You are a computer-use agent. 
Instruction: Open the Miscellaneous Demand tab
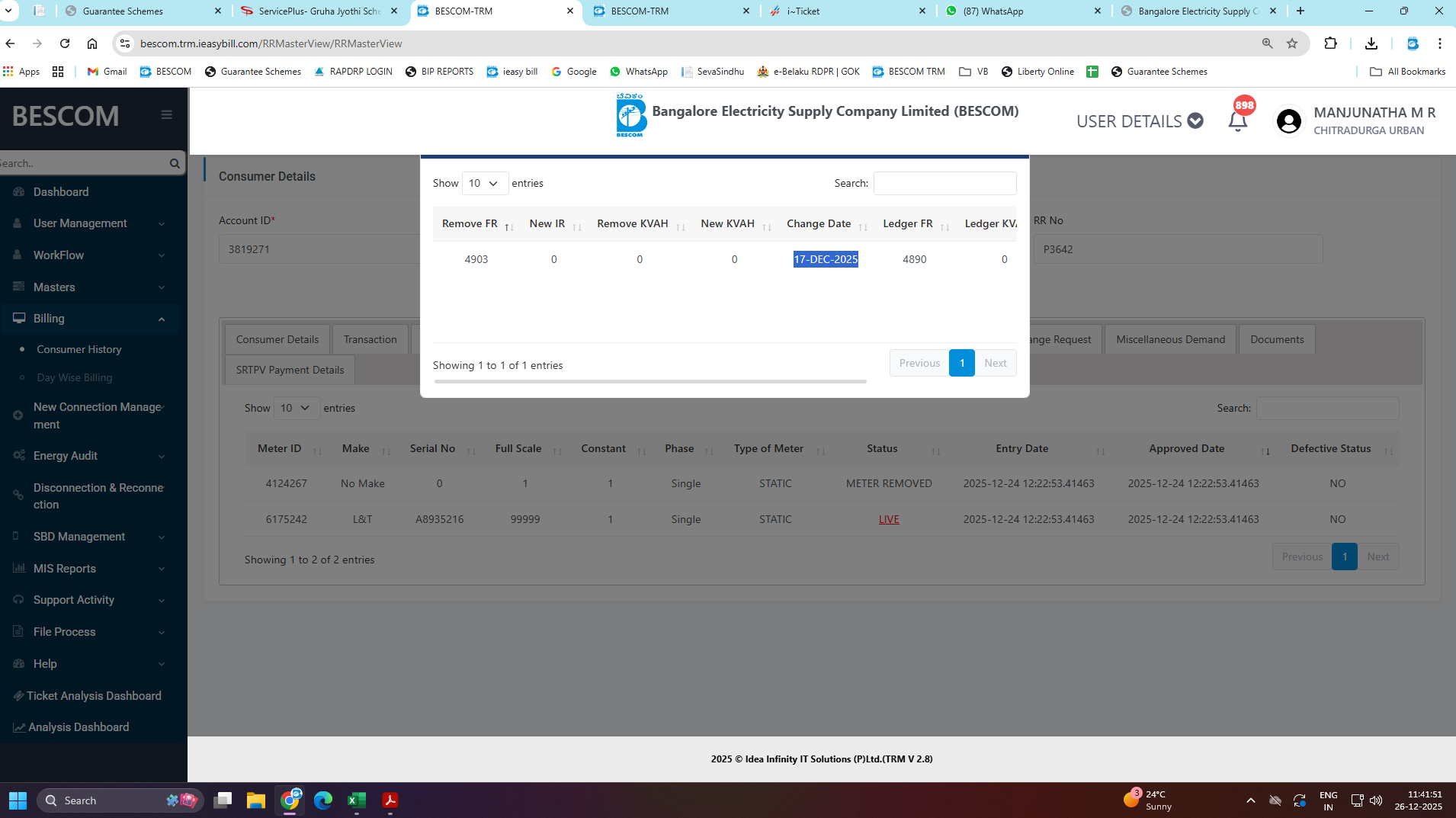click(1171, 339)
